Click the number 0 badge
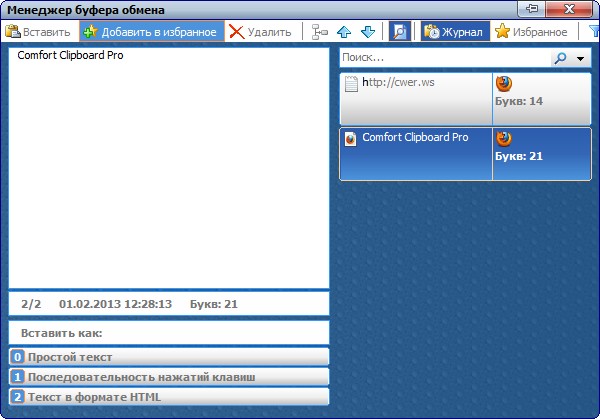Screen dimensions: 600x419 pyautogui.click(x=17, y=357)
